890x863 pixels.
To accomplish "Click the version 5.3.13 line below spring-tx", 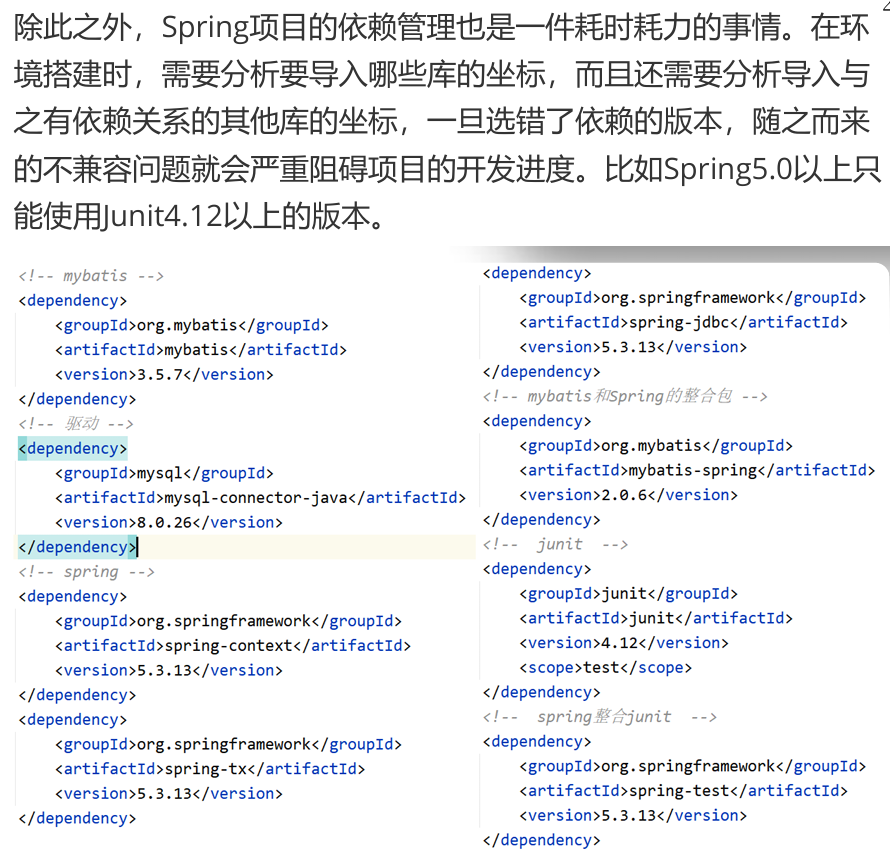I will click(169, 794).
